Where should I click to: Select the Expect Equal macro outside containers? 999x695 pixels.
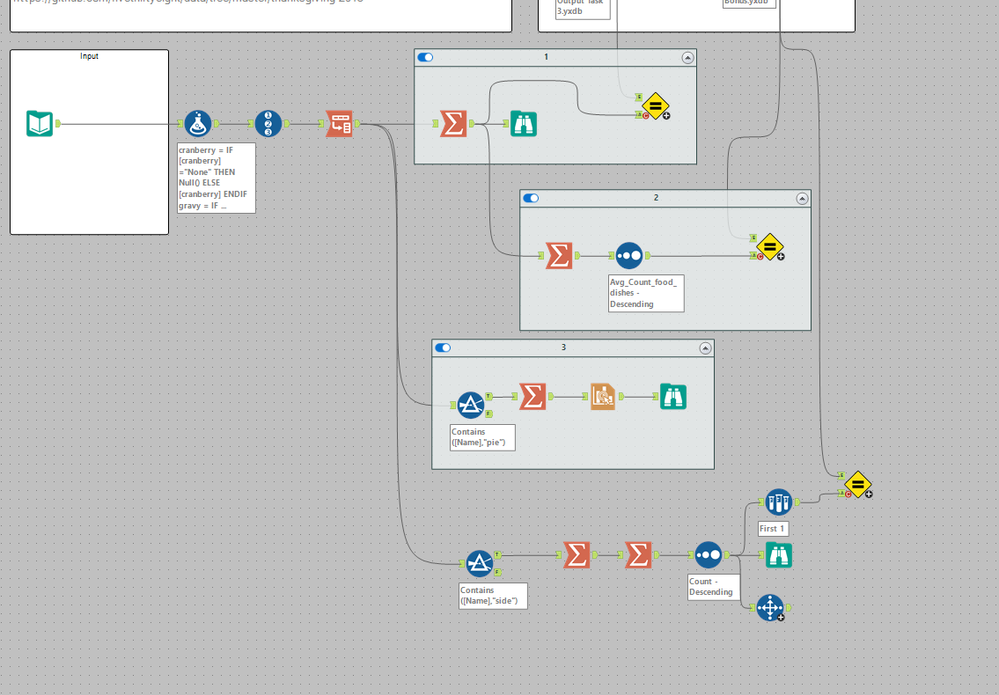(858, 485)
